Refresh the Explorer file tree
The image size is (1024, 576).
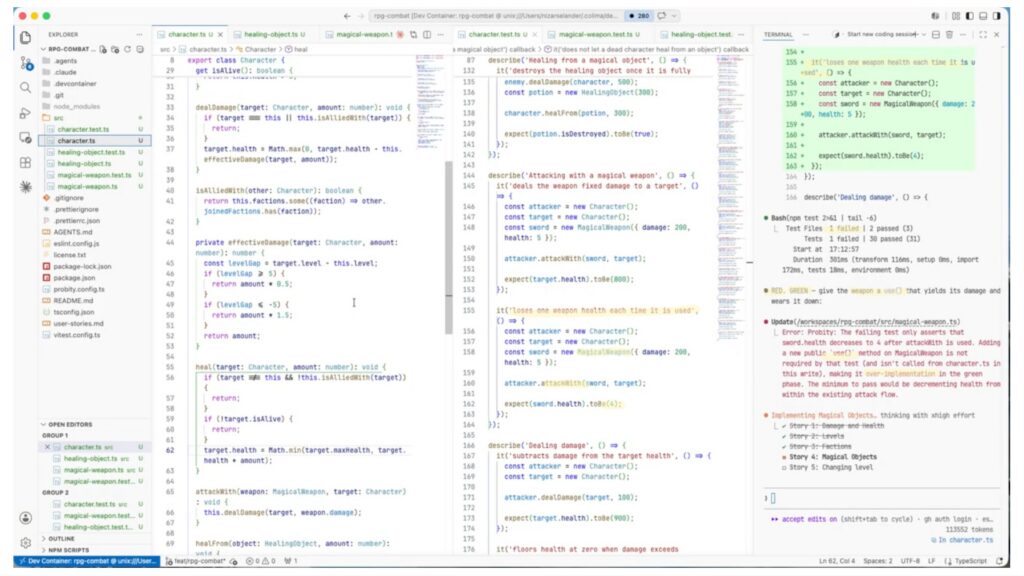pyautogui.click(x=127, y=49)
